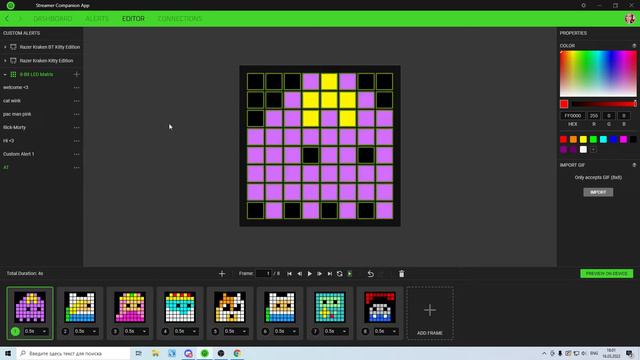Click inside the color spectrum picker
The image size is (640, 360).
(598, 73)
